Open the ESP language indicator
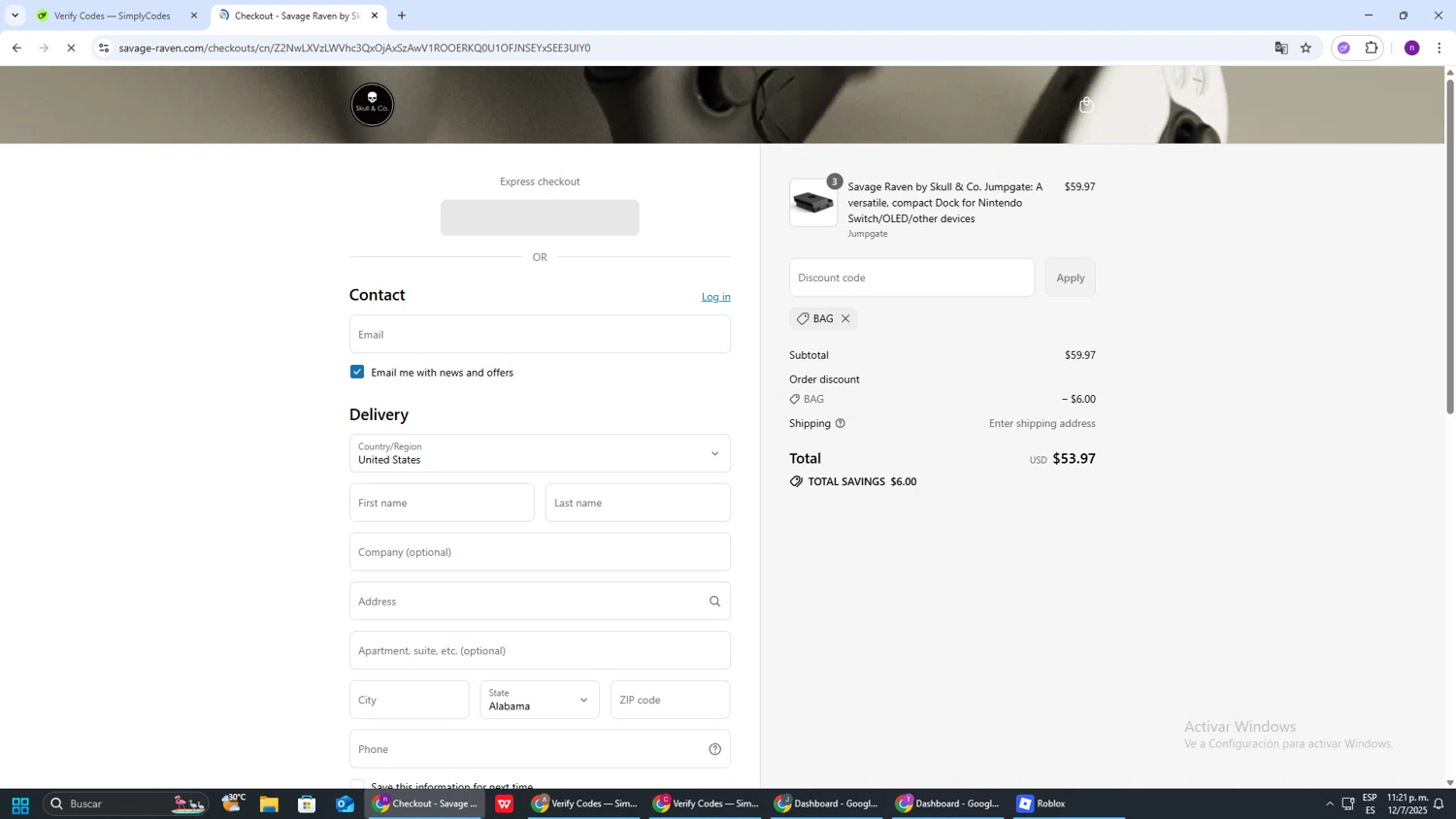This screenshot has height=819, width=1456. [x=1370, y=803]
